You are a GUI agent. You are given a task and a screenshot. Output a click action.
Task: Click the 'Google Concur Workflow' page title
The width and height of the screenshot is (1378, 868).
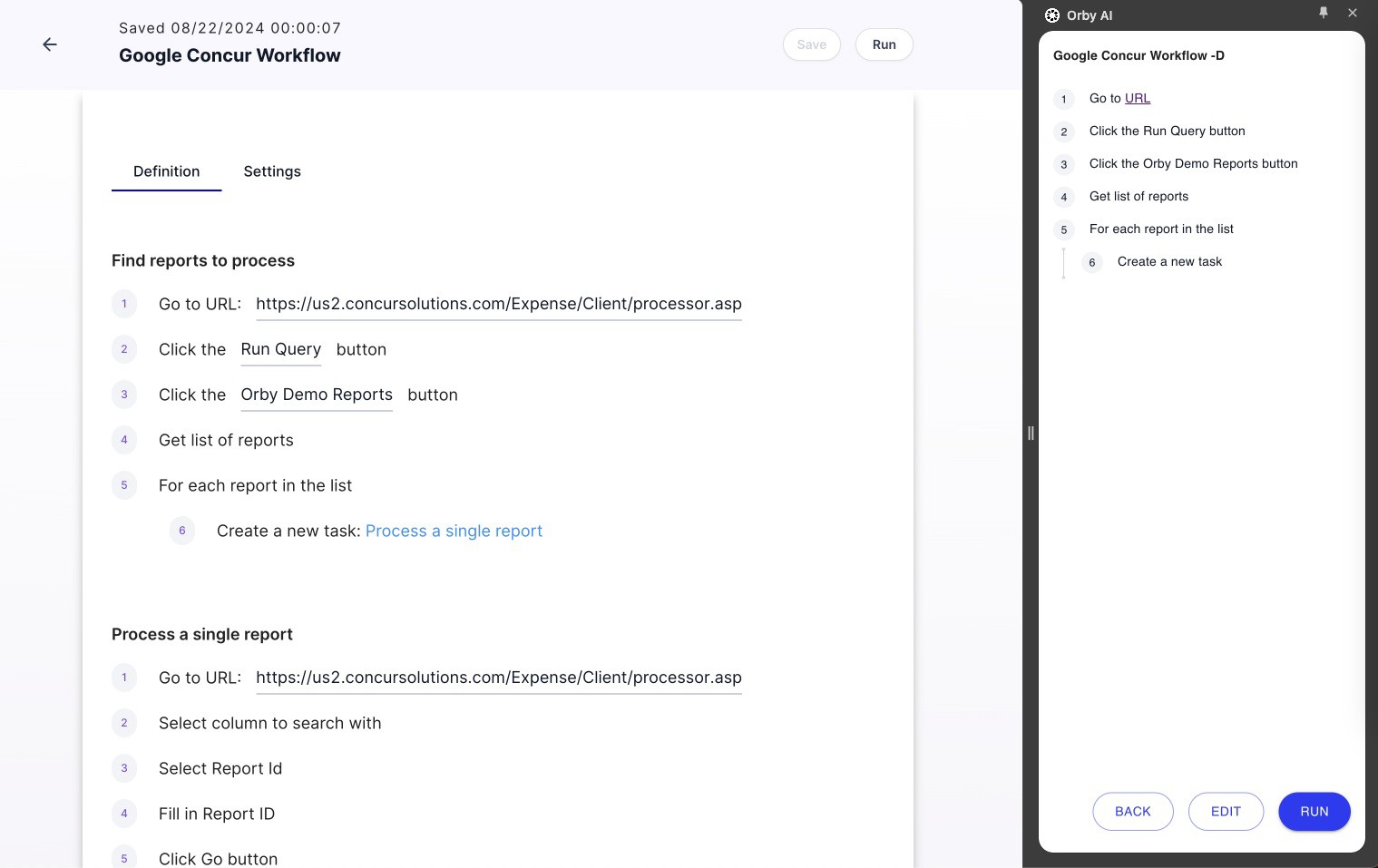click(230, 55)
